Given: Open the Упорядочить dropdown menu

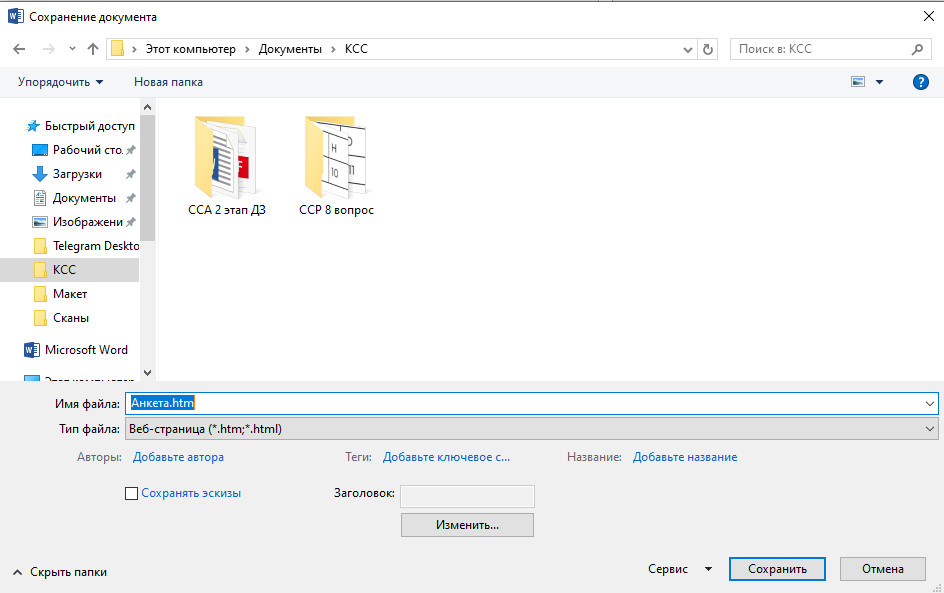Looking at the screenshot, I should [60, 82].
